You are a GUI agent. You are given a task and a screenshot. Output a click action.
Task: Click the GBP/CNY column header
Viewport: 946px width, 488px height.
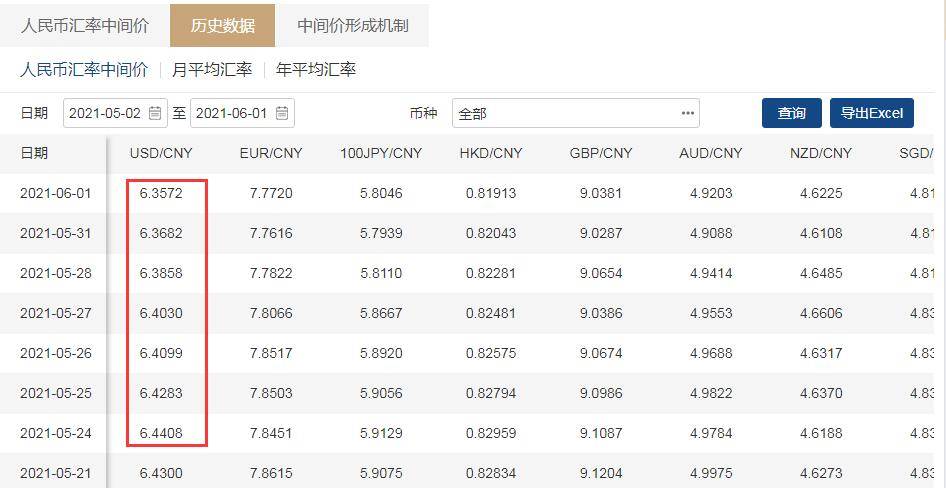[601, 153]
